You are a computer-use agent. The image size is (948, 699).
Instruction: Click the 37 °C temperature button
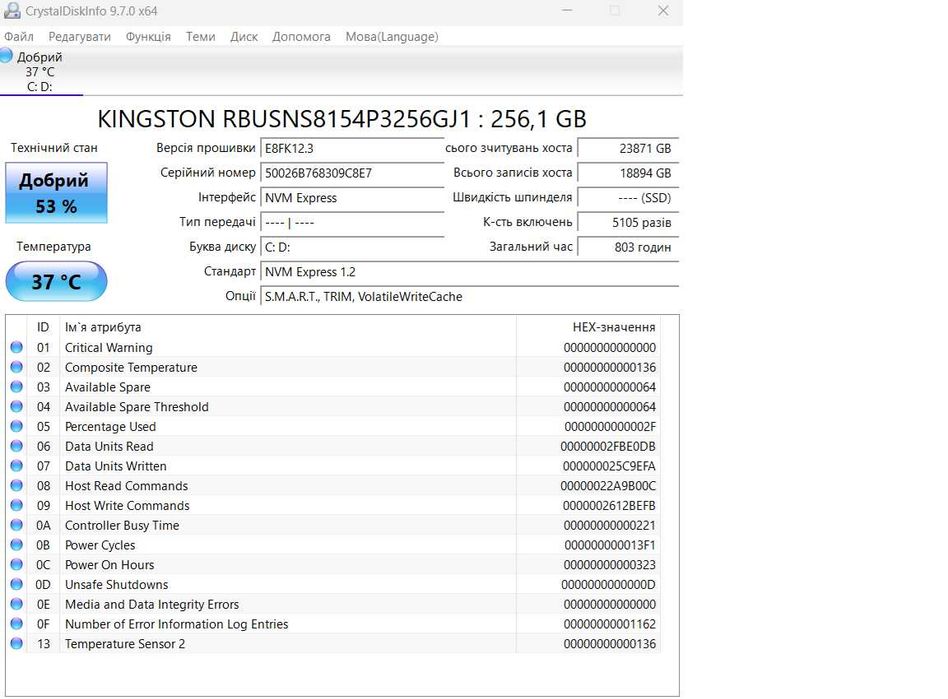pyautogui.click(x=56, y=281)
